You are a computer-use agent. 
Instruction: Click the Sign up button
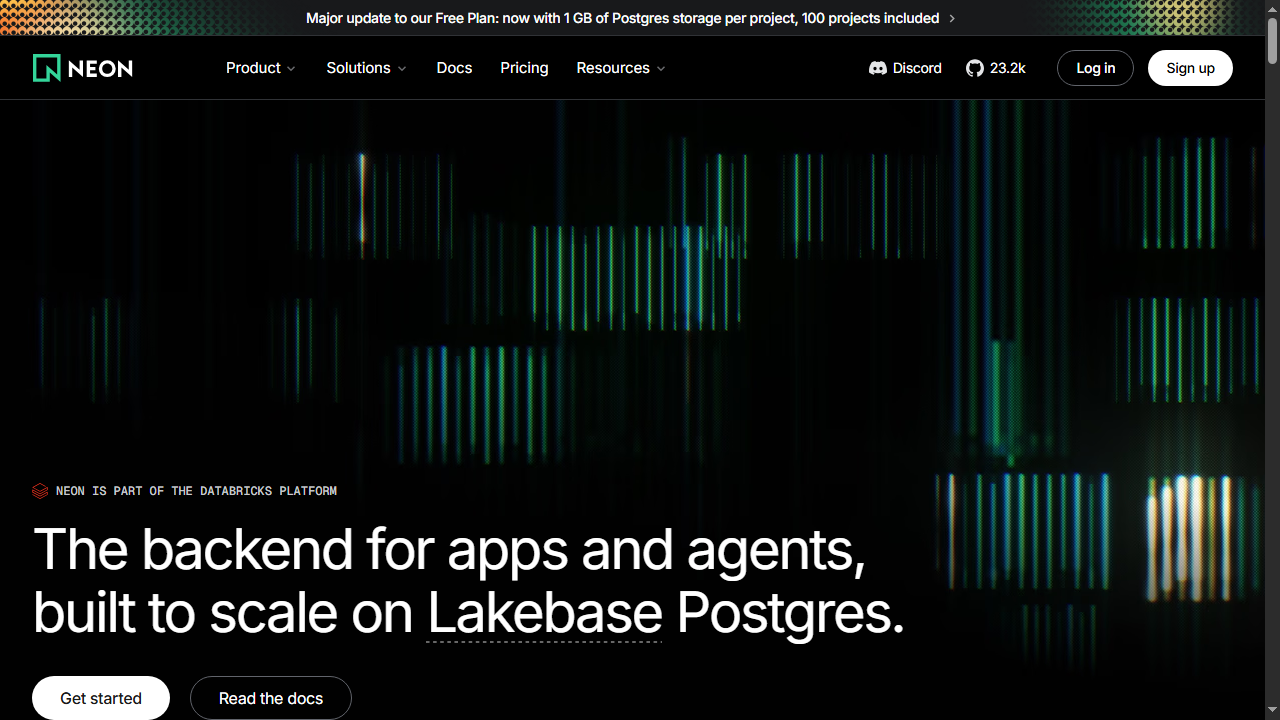[1190, 68]
